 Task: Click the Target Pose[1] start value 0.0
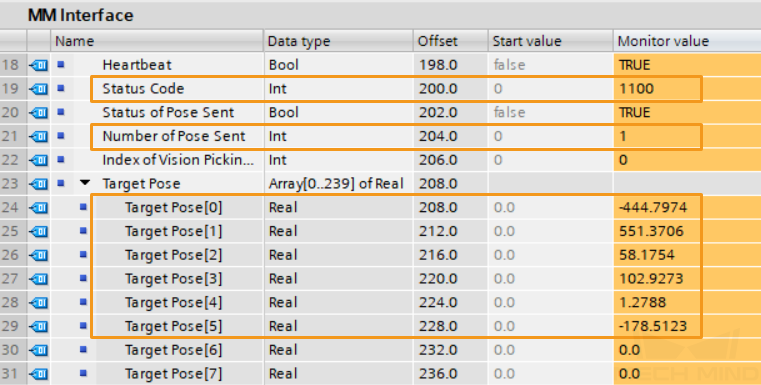click(x=504, y=232)
